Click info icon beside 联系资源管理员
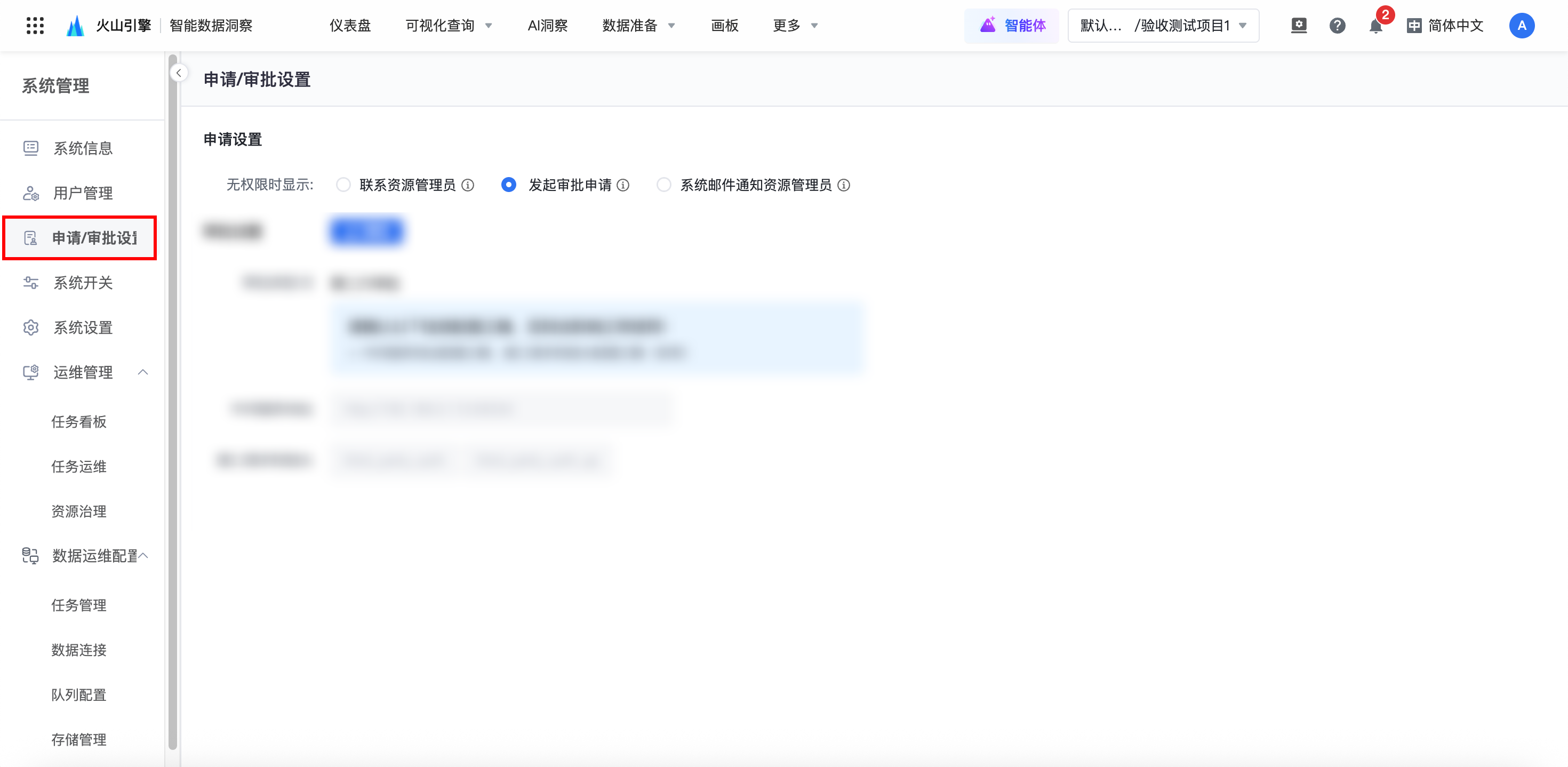Screen dimensions: 1568x767 (x=468, y=185)
